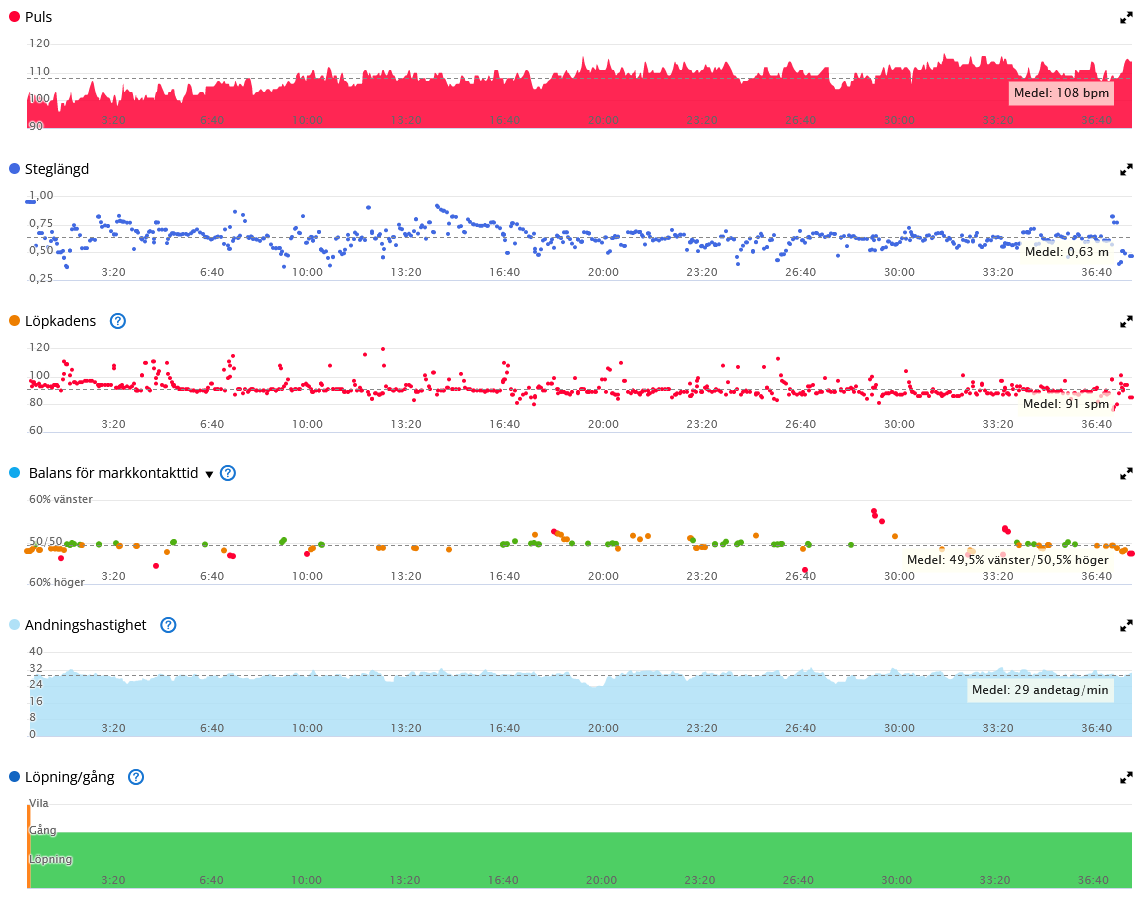Expand the Andningshastighet chart to fullscreen

coord(1126,625)
